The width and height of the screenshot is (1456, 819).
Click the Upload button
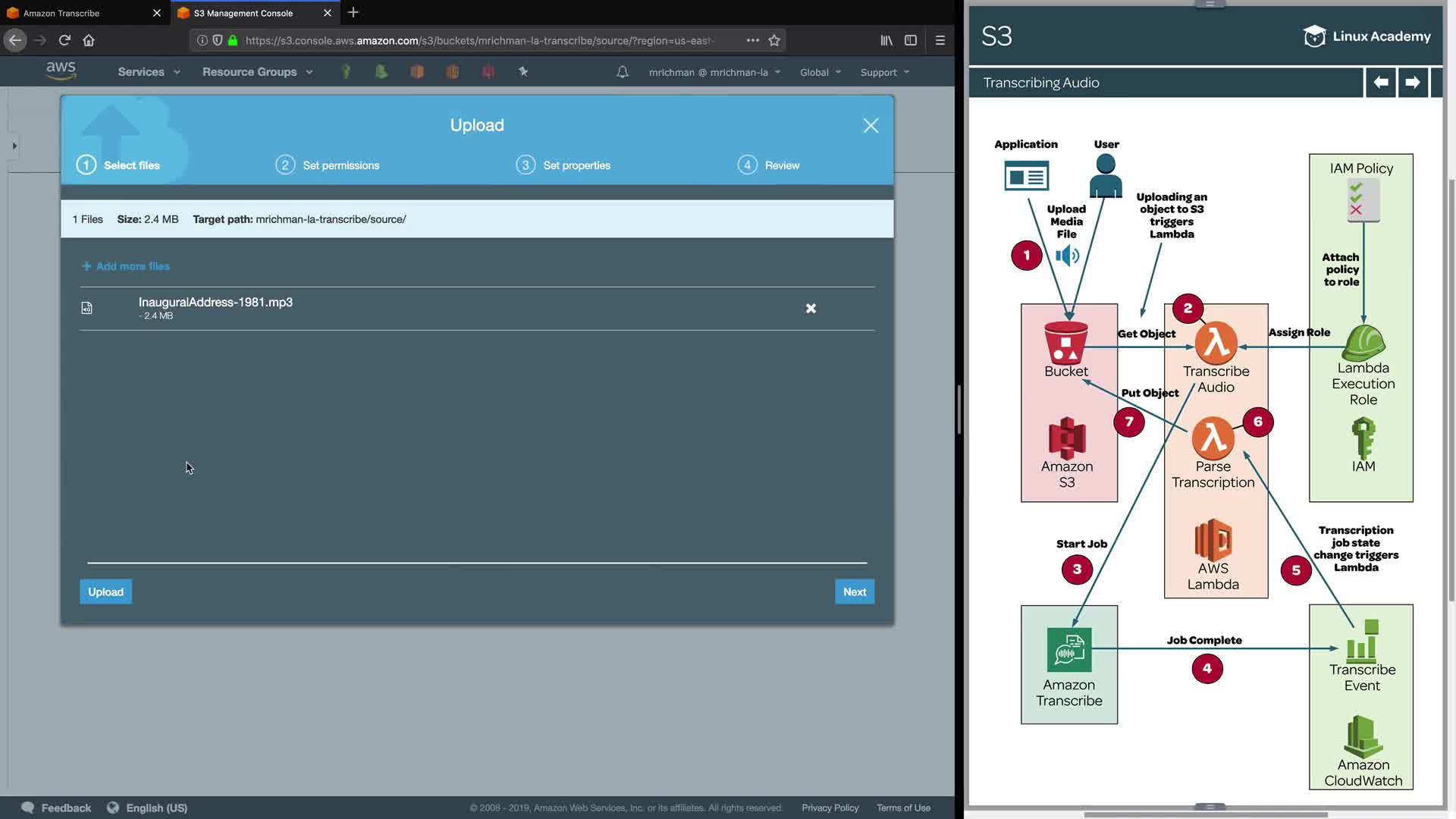105,592
